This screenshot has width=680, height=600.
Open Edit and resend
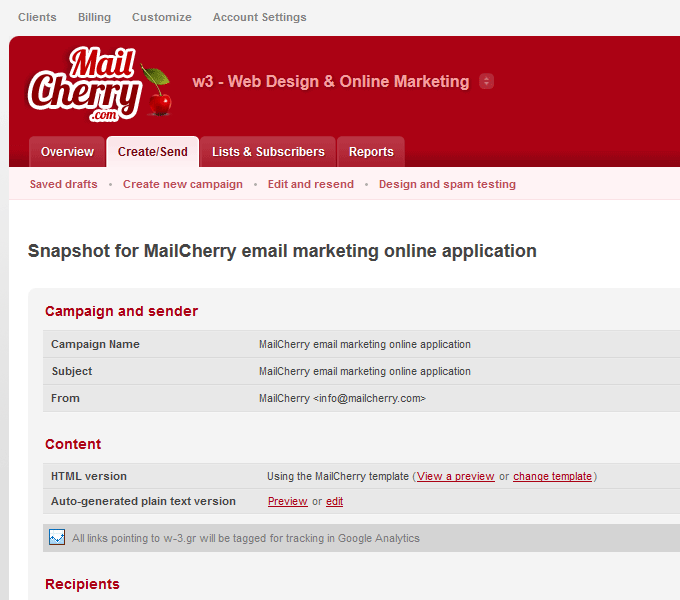click(311, 184)
